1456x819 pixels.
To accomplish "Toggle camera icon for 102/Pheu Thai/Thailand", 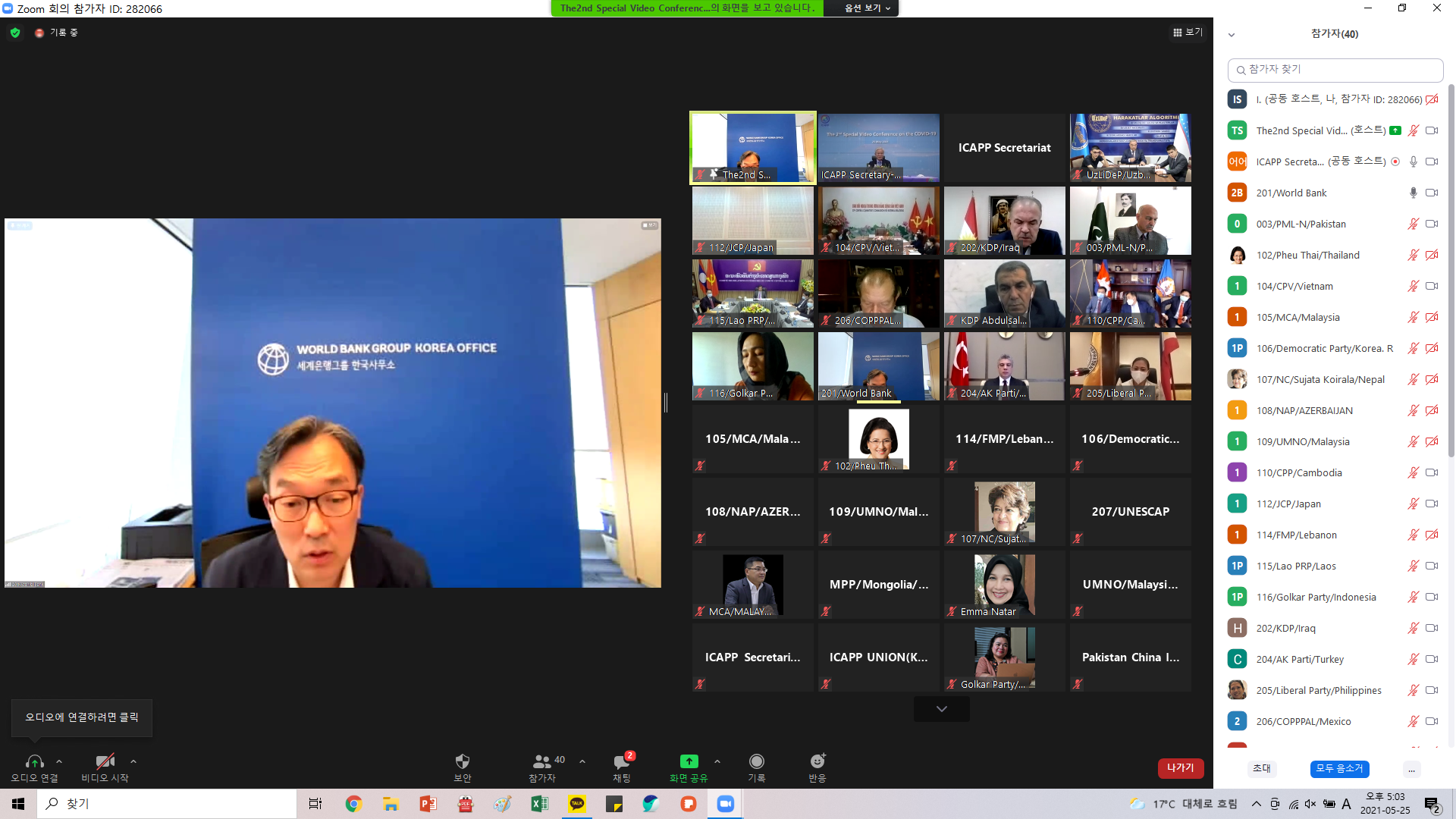I will click(x=1432, y=255).
